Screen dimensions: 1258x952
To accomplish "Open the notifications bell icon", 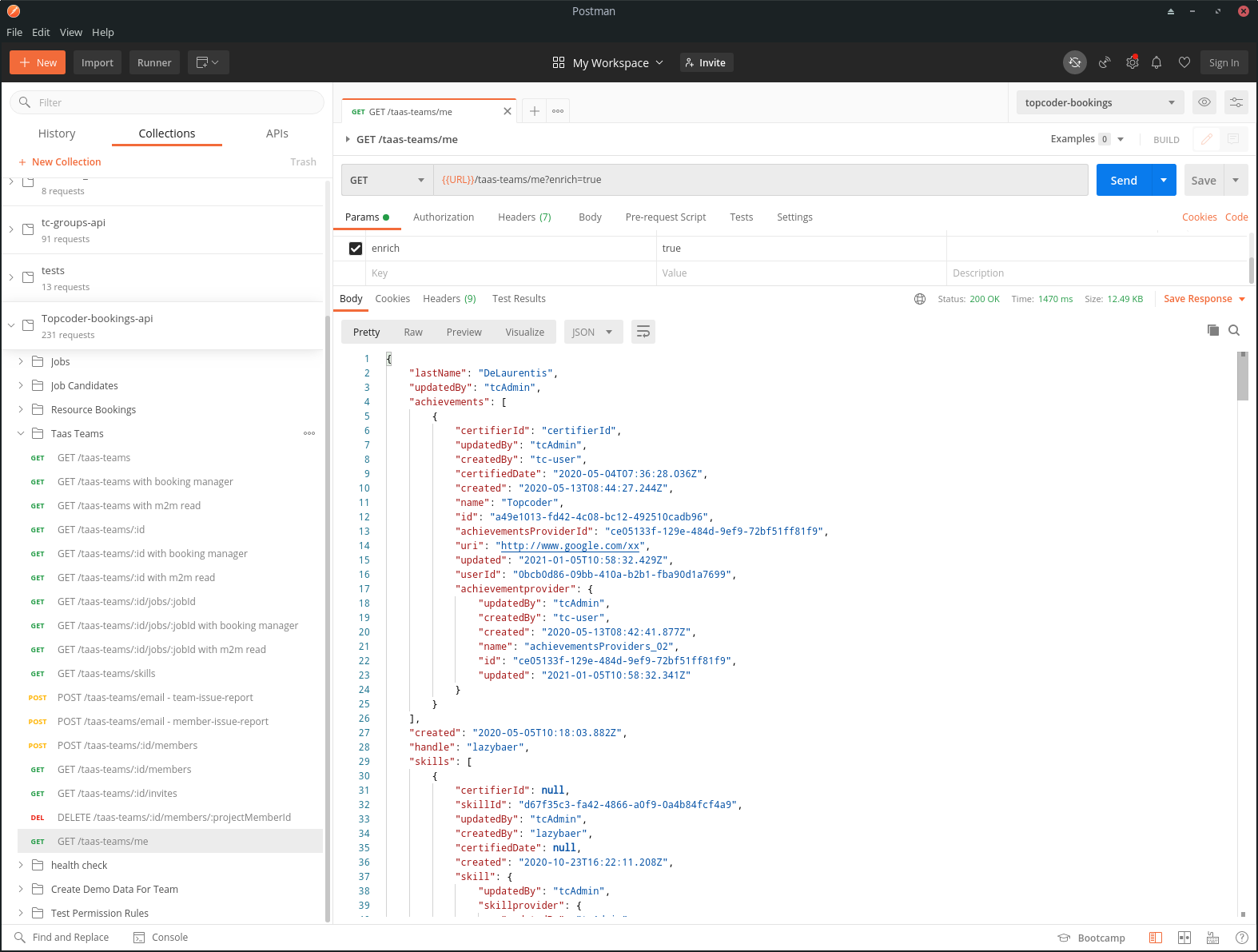I will tap(1156, 62).
